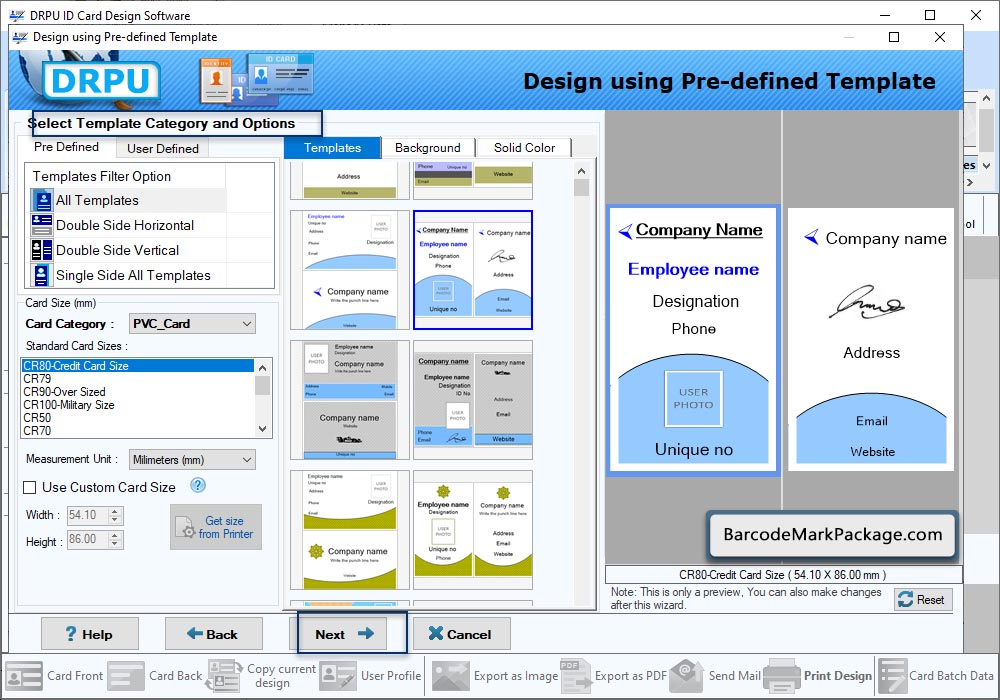Select CR100-Military Size entry
Viewport: 1000px width, 700px height.
138,405
